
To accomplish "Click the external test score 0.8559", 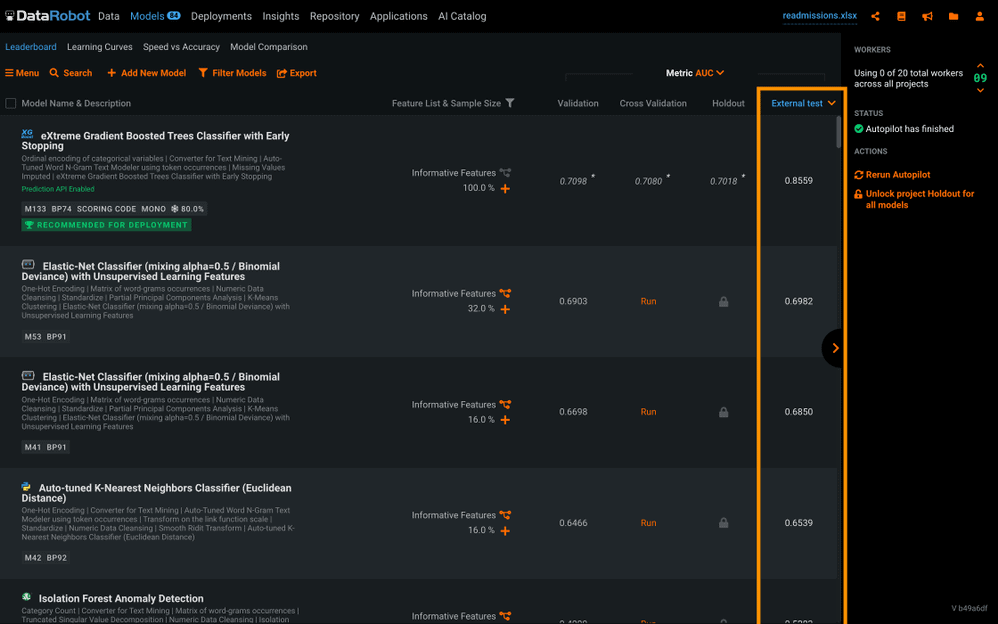I will (x=798, y=180).
